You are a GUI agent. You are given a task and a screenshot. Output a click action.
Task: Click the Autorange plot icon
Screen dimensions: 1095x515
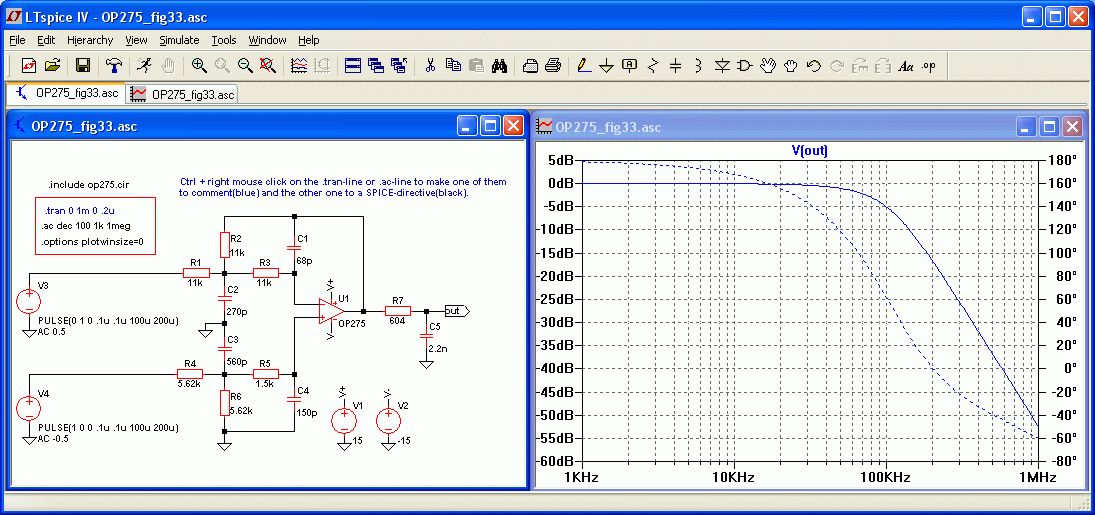pos(322,66)
